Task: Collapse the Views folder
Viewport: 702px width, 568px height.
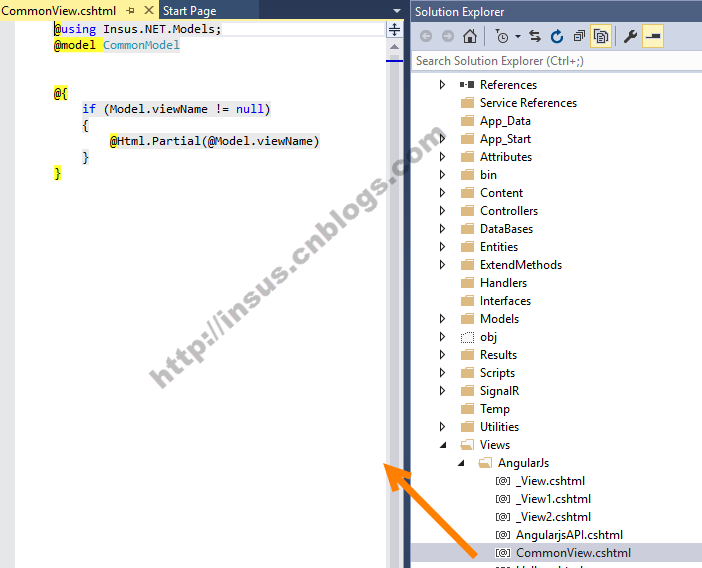Action: point(443,445)
